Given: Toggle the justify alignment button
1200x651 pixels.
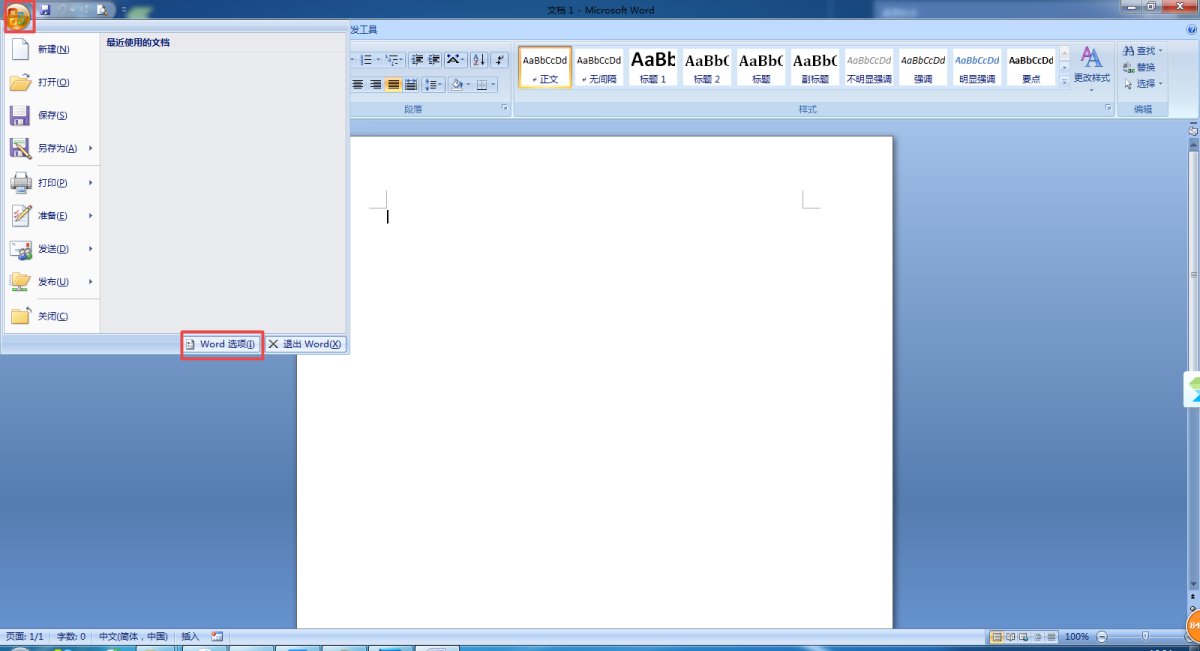Looking at the screenshot, I should click(393, 85).
